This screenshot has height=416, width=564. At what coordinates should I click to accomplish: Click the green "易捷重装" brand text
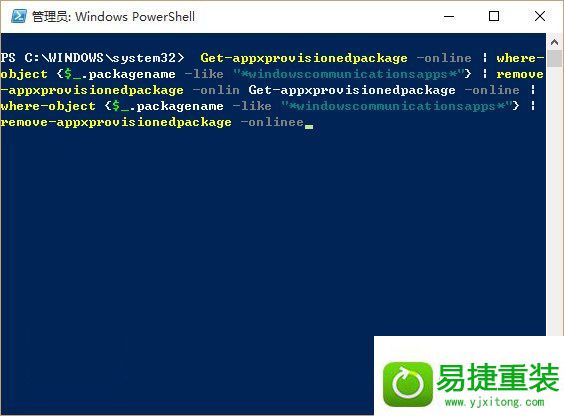(x=498, y=377)
